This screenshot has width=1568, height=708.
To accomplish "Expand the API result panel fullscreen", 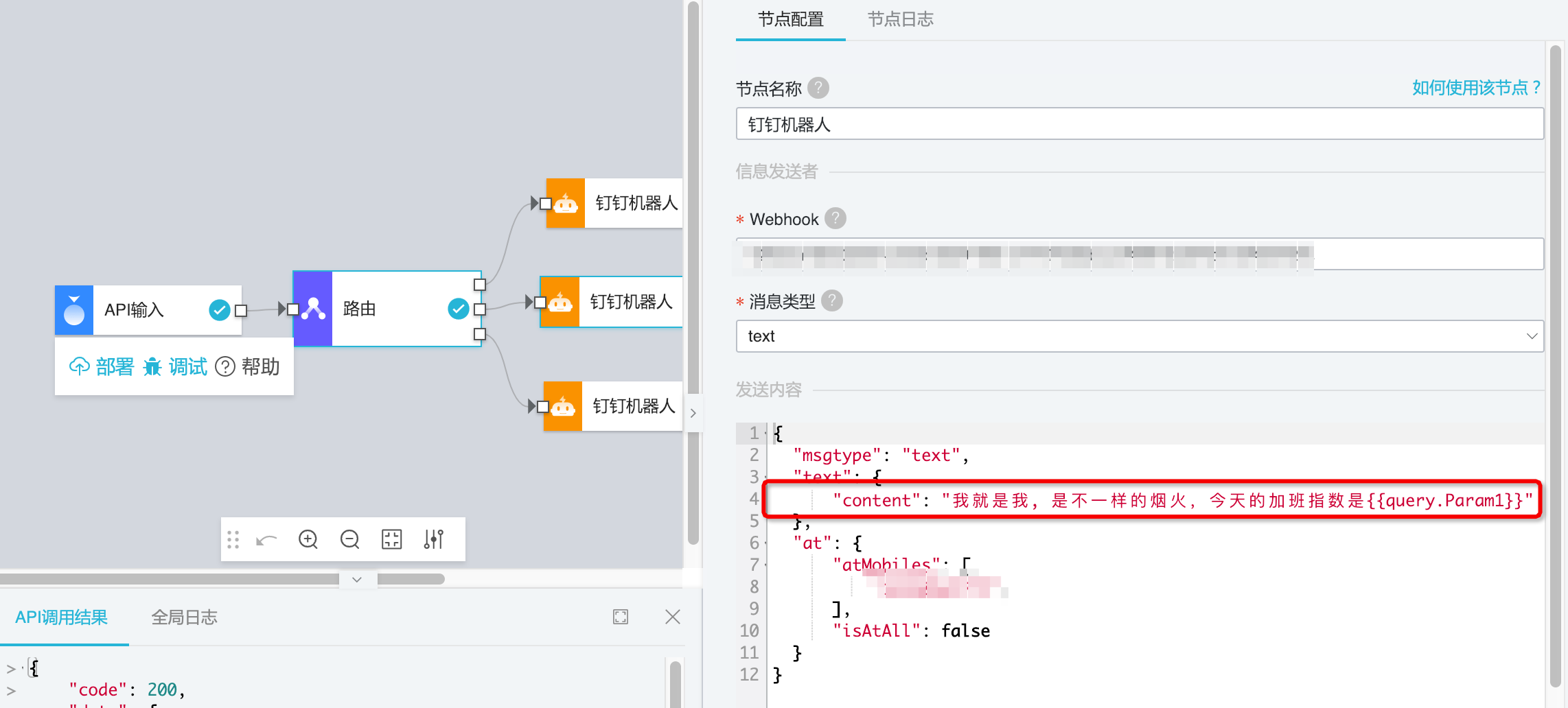I will click(621, 617).
